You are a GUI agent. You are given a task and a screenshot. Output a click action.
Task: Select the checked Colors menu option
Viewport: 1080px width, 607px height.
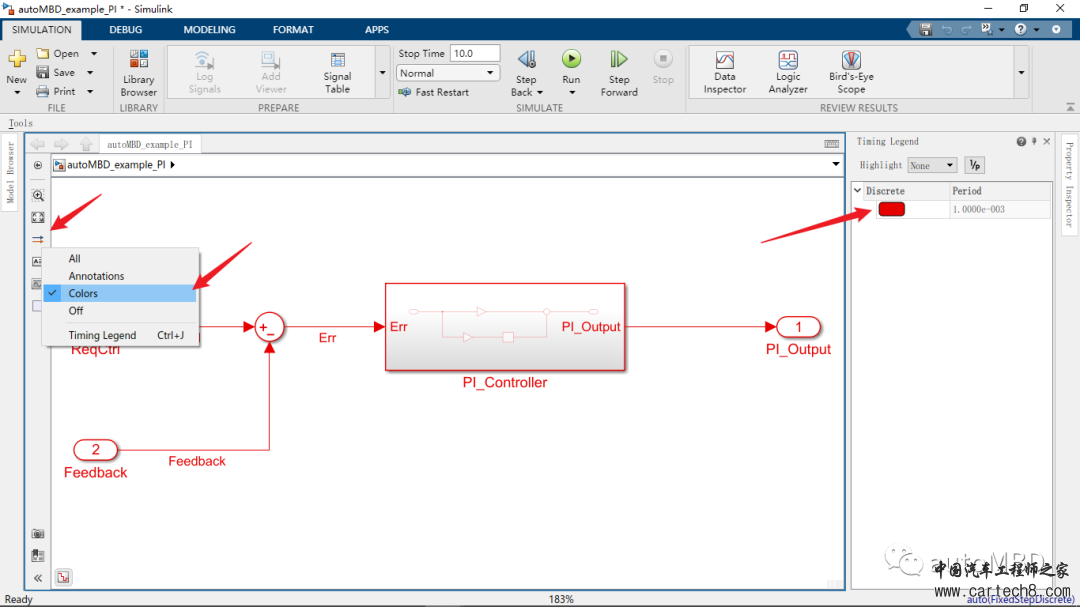click(x=120, y=294)
